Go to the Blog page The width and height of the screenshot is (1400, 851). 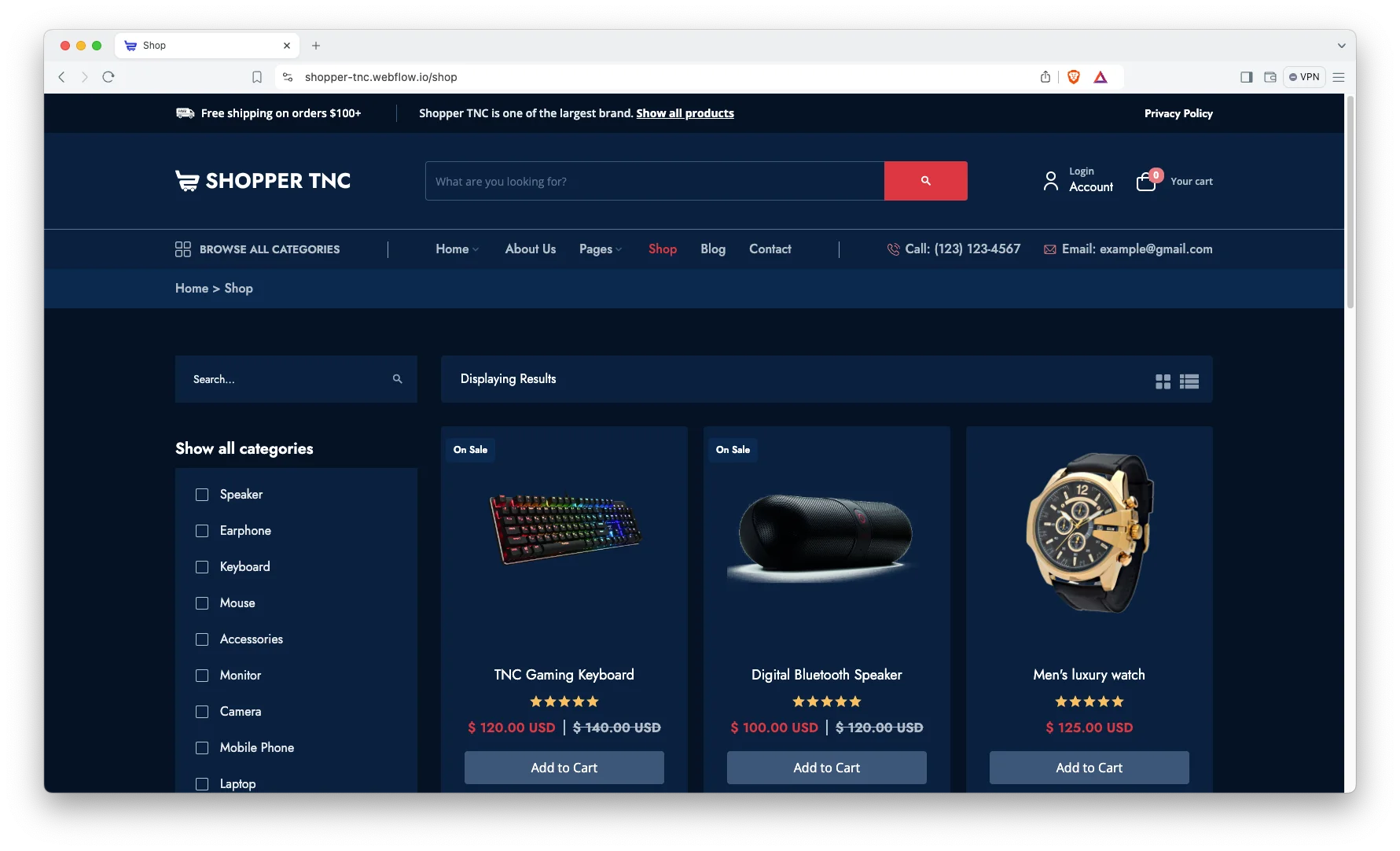click(713, 249)
